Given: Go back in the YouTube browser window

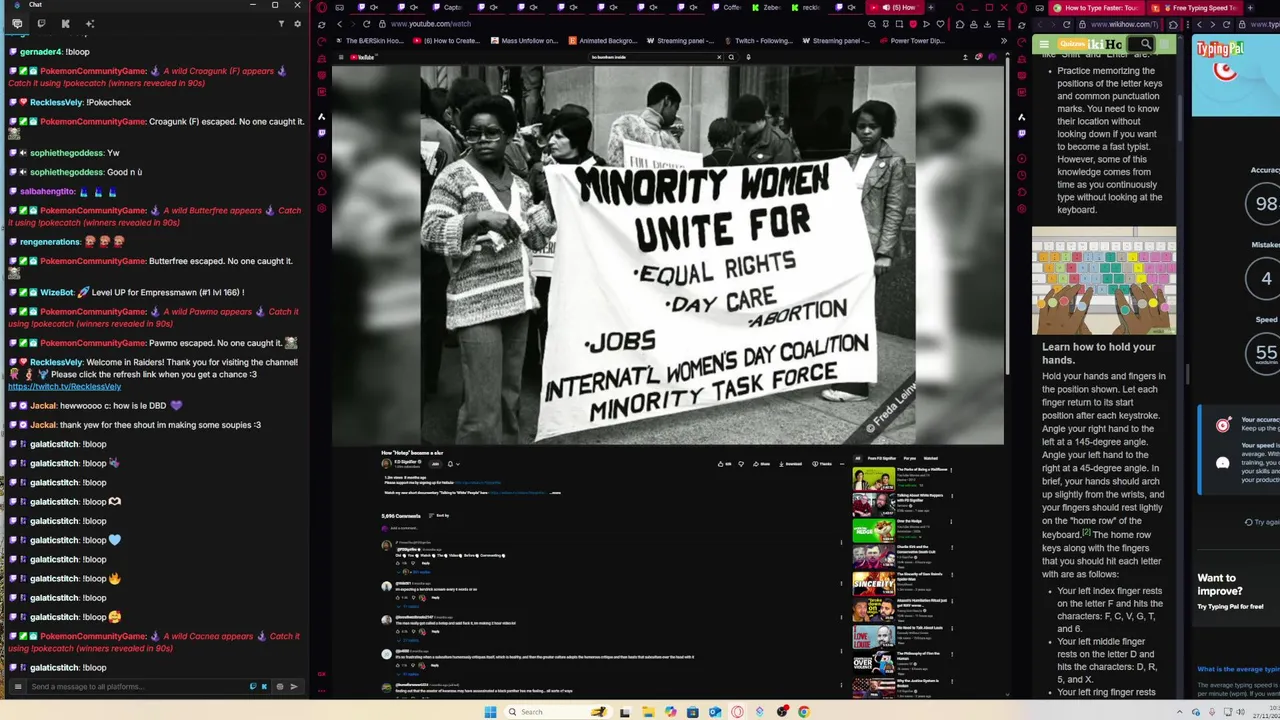Looking at the screenshot, I should pos(339,24).
